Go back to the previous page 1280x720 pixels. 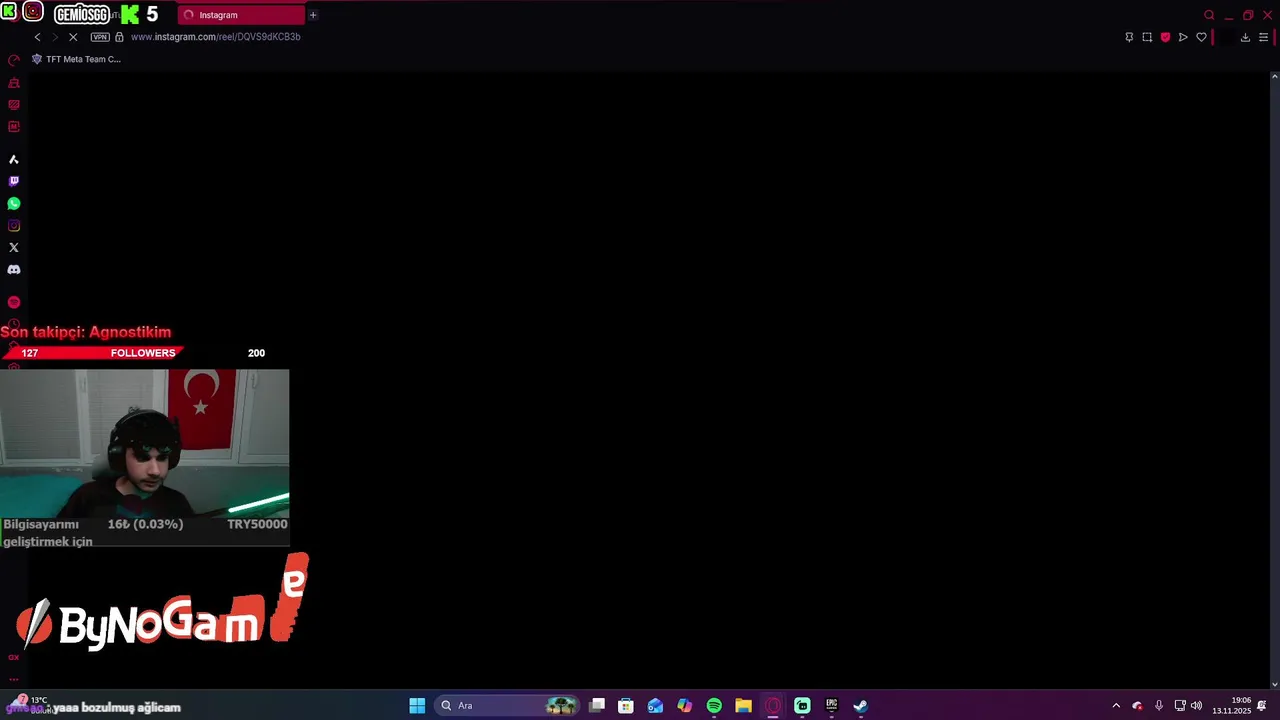(38, 37)
